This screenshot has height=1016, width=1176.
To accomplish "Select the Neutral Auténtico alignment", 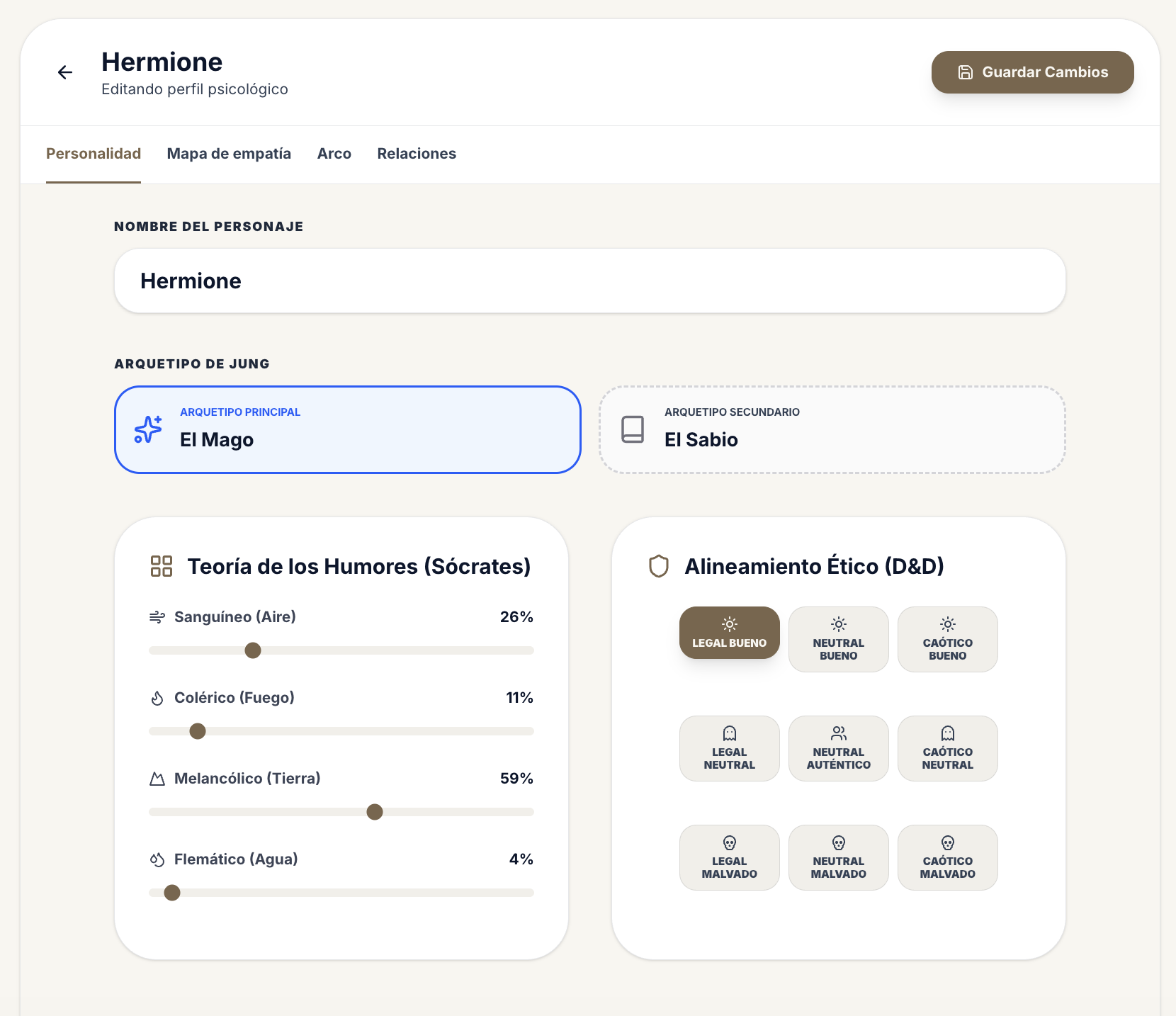I will coord(838,748).
